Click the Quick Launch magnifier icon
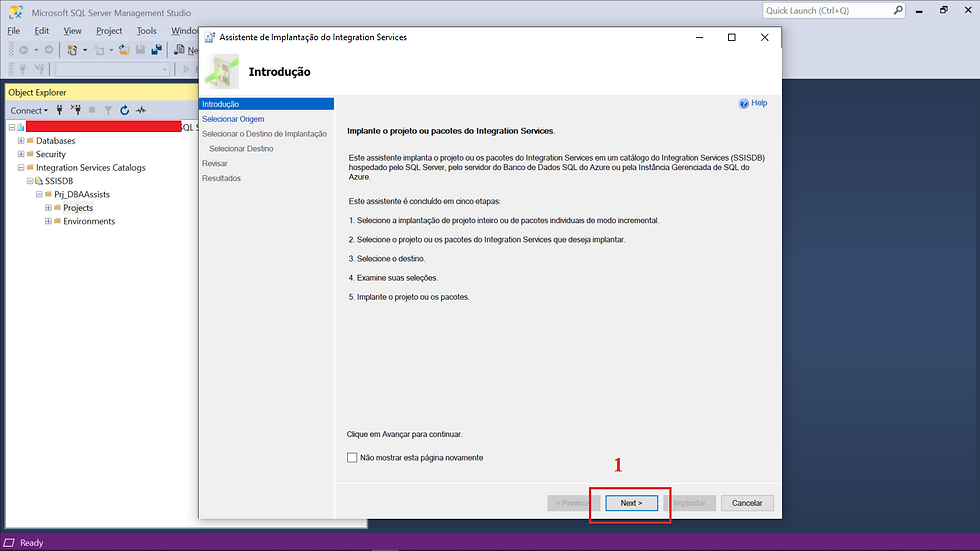Image resolution: width=980 pixels, height=551 pixels. 898,10
